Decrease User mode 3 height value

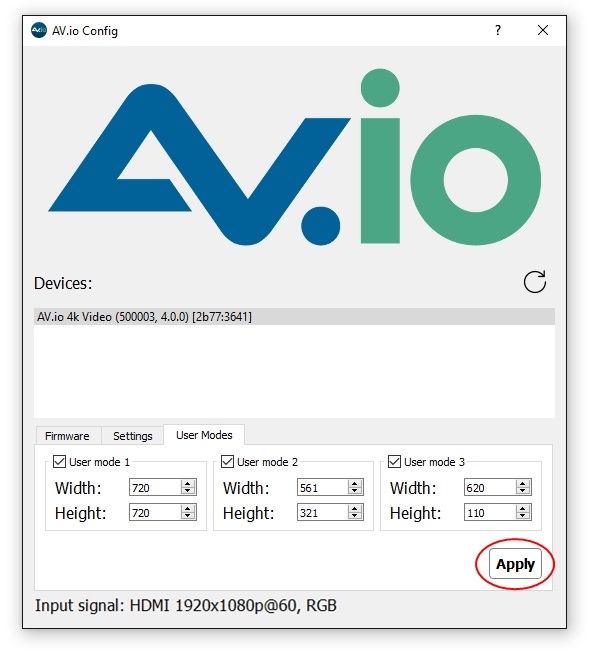523,516
